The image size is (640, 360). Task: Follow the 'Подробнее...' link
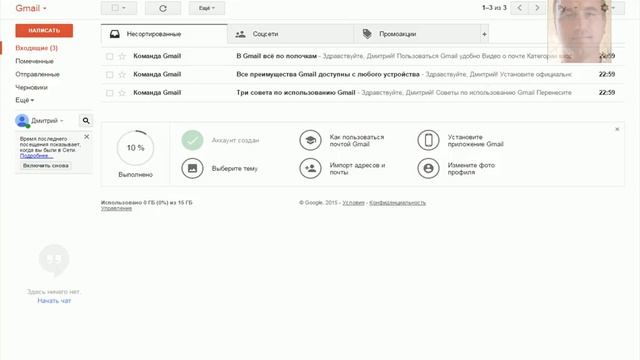[36, 156]
